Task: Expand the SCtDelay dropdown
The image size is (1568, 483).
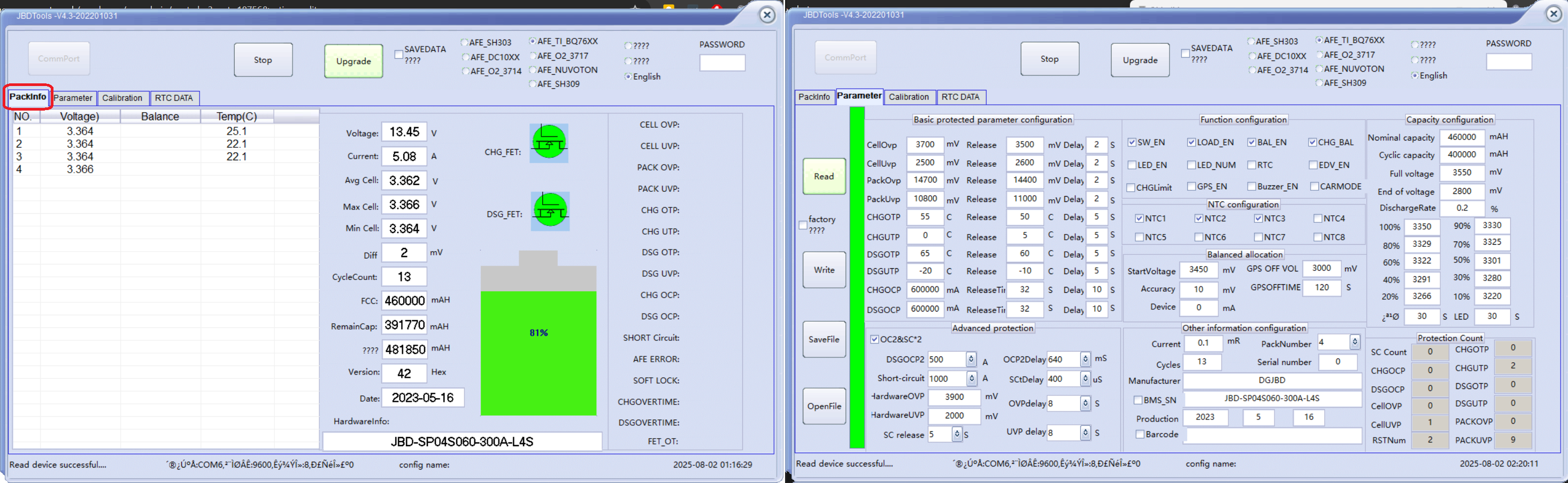Action: (1085, 379)
